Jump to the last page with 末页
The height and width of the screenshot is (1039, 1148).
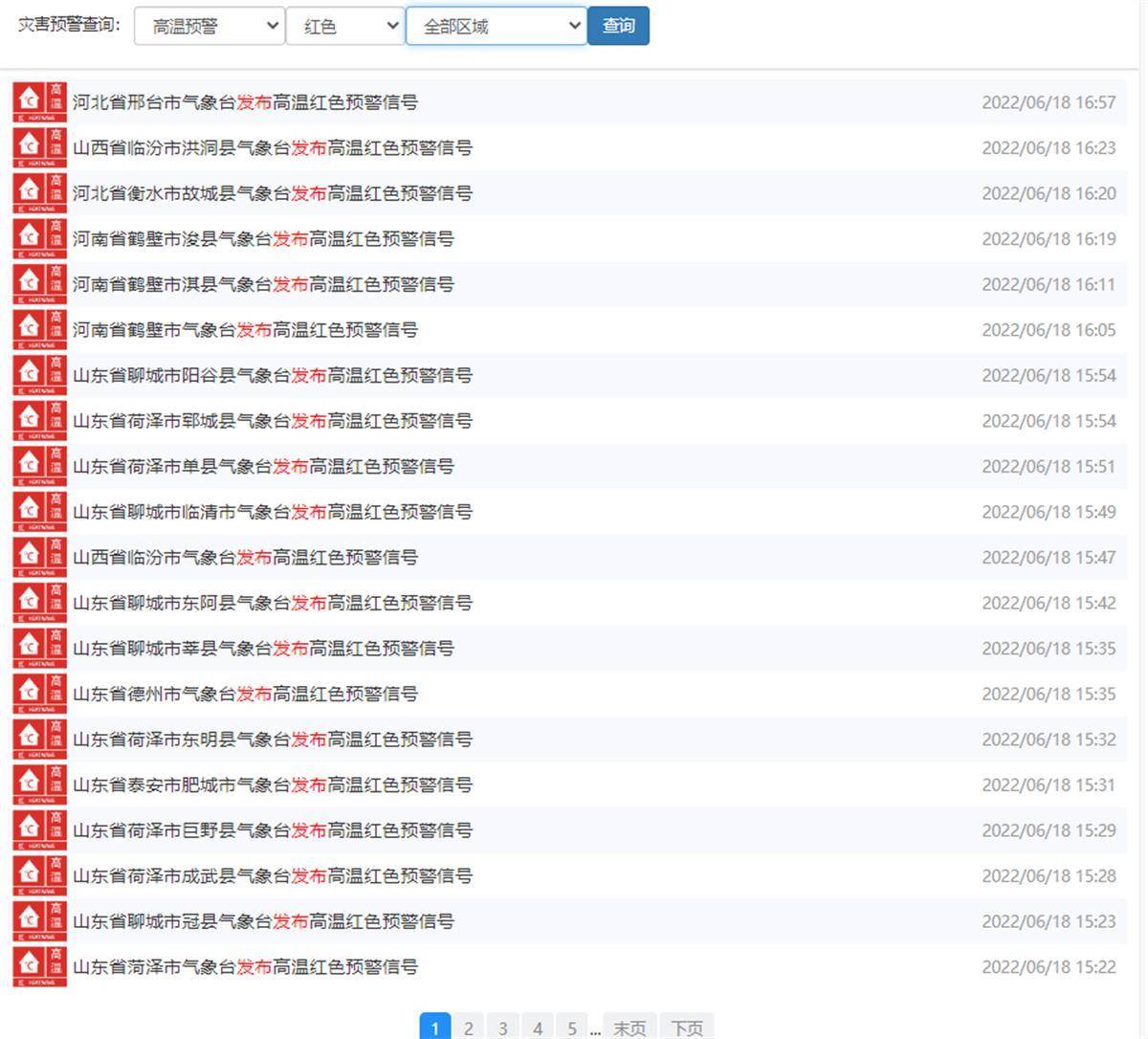(x=629, y=1028)
